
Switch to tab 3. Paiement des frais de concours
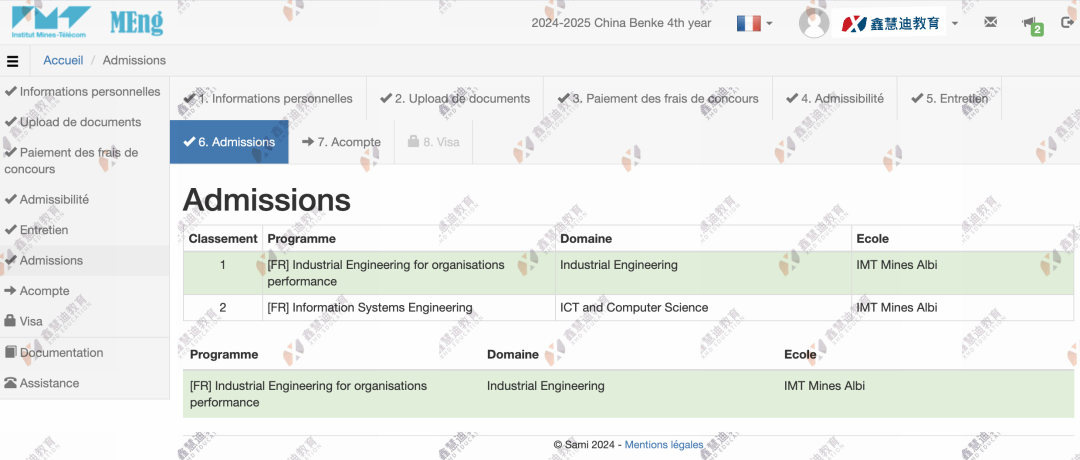(x=658, y=98)
